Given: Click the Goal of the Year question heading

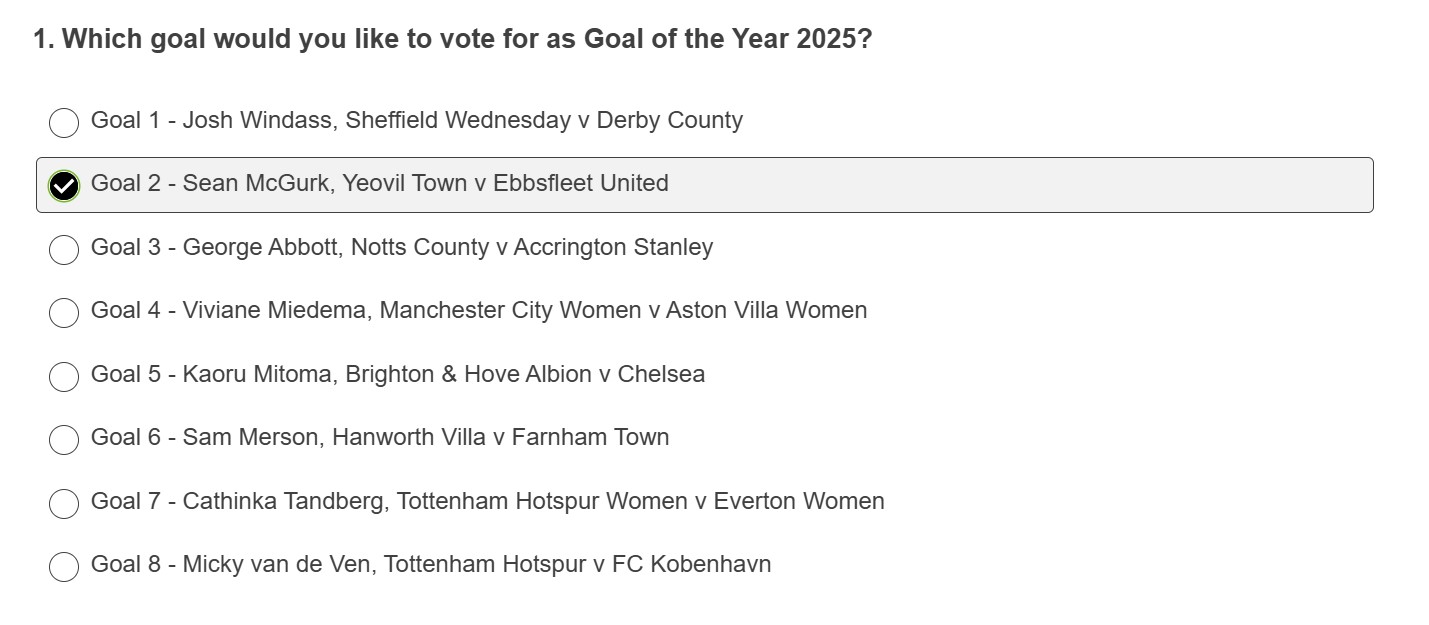Looking at the screenshot, I should 452,40.
